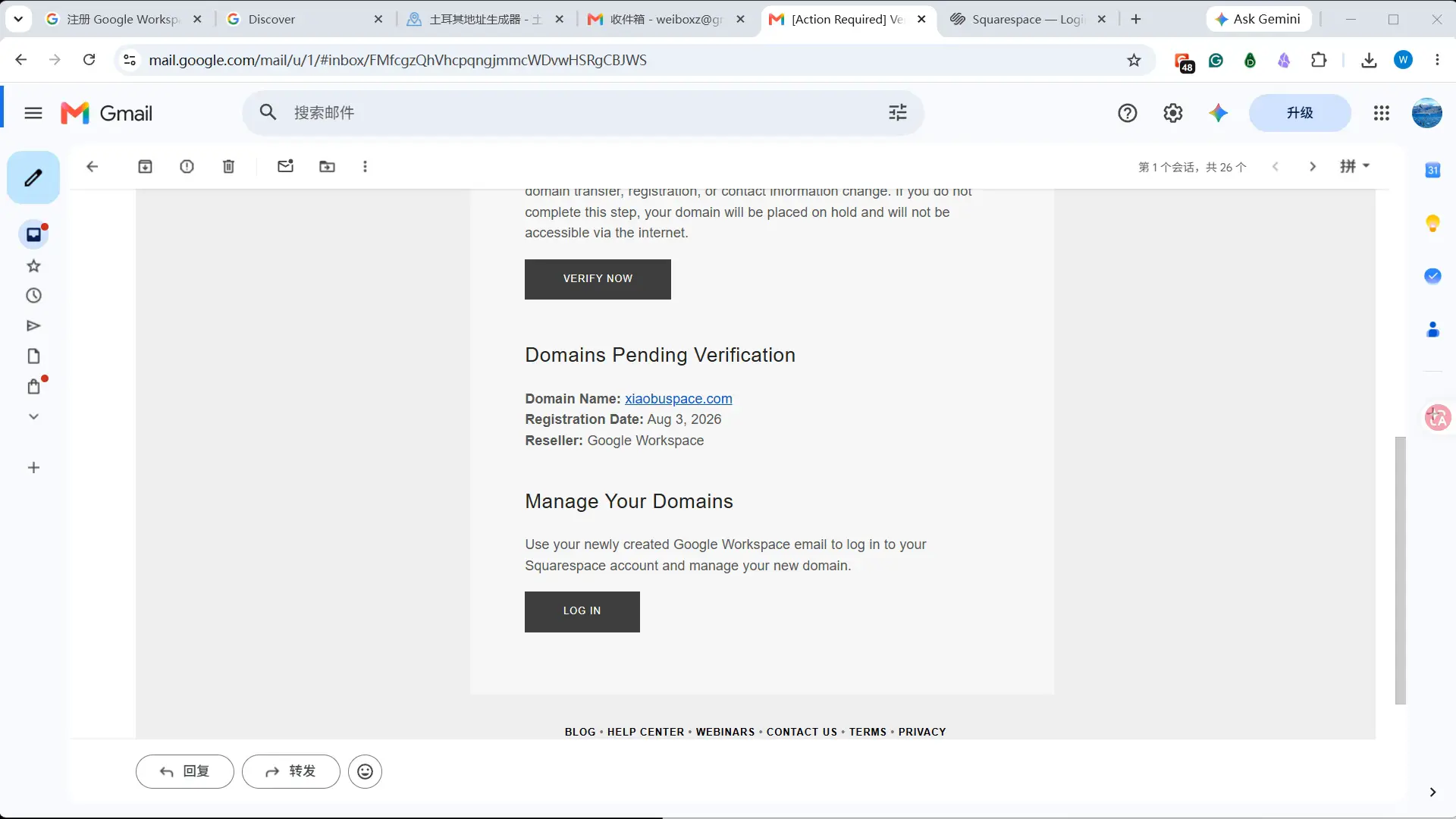Click the 转发 forward button
This screenshot has width=1456, height=819.
[291, 771]
